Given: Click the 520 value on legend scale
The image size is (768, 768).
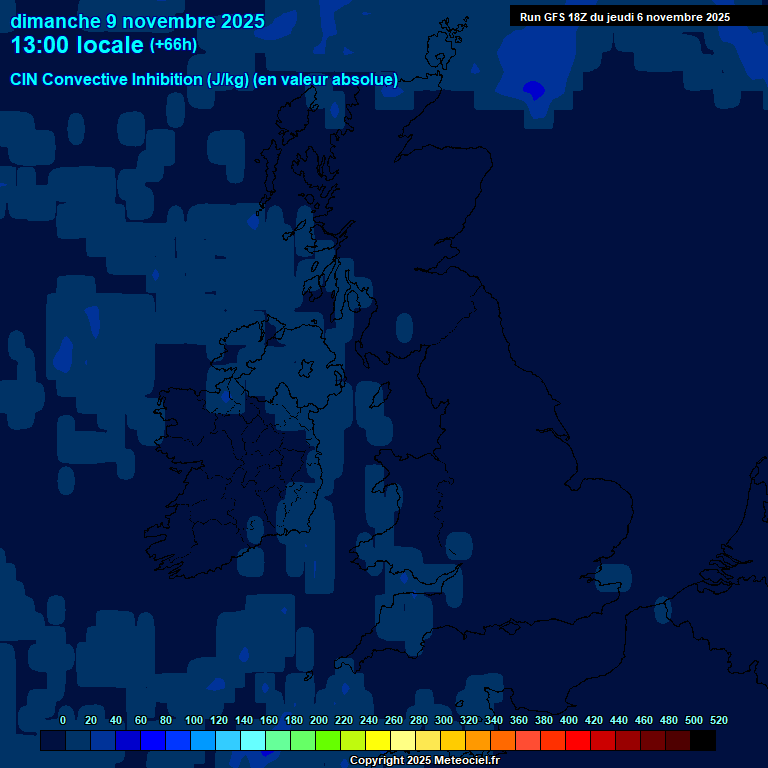Looking at the screenshot, I should (x=718, y=720).
